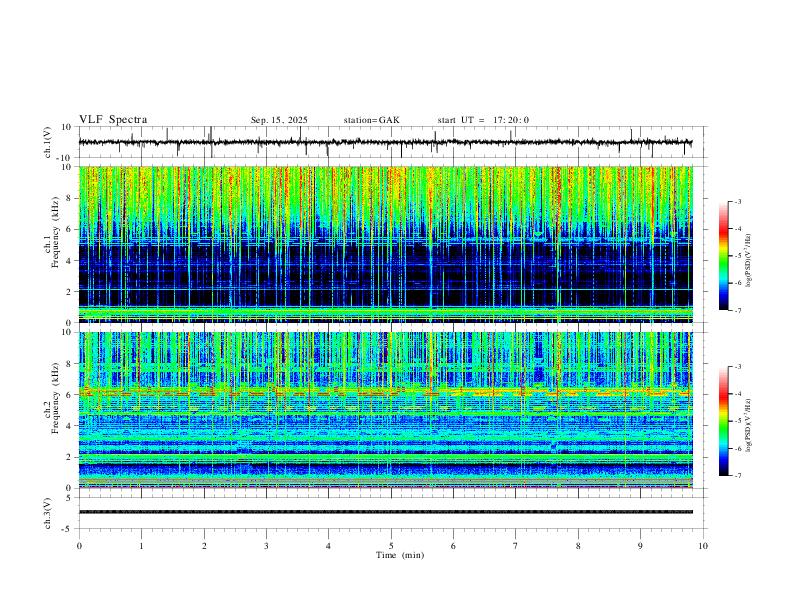Click the time axis tick label "2"
This screenshot has height=612, width=792.
(x=204, y=546)
